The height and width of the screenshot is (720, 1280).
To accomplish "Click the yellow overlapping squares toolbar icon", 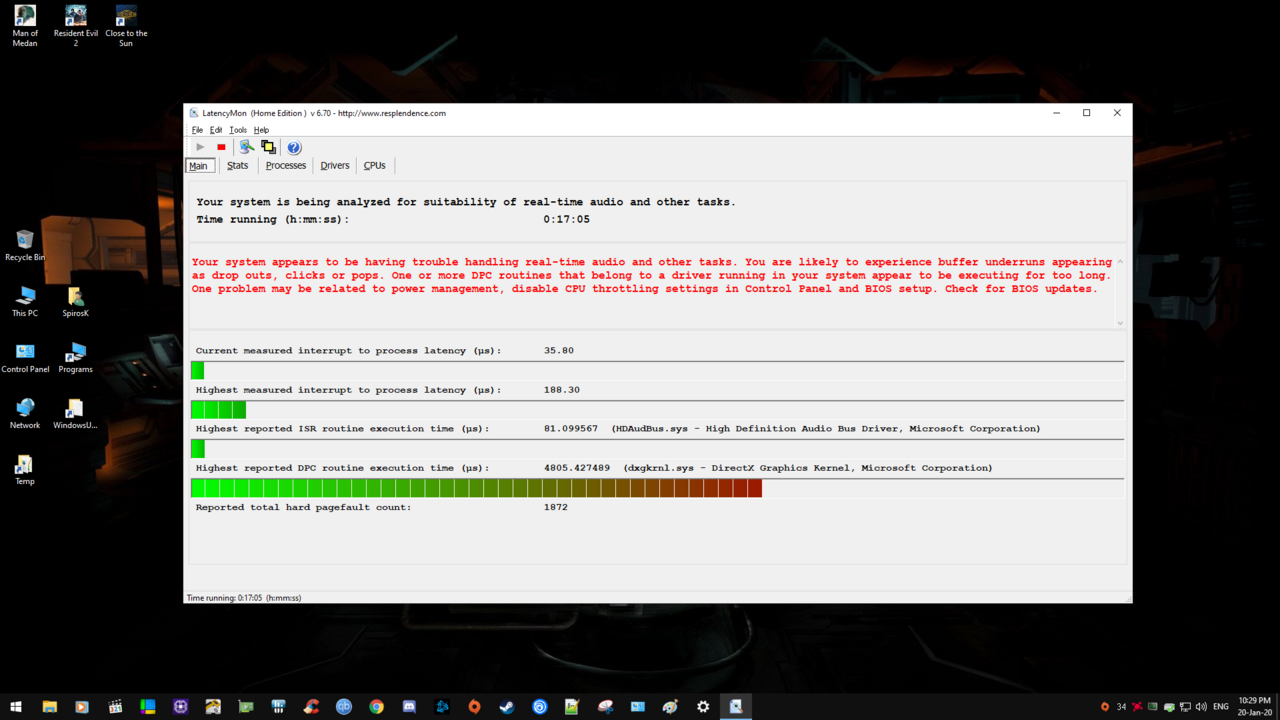I will pos(268,147).
